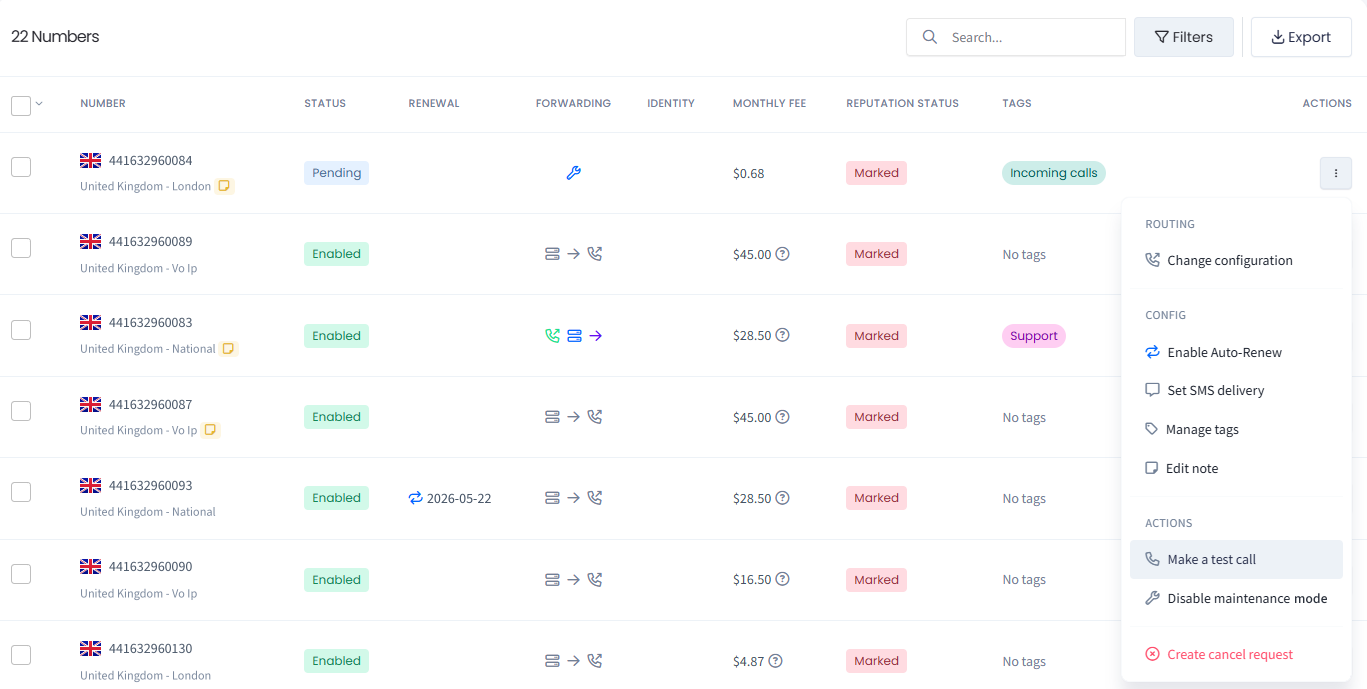Click the UK flag for 441632960093
This screenshot has width=1367, height=689.
coord(91,485)
